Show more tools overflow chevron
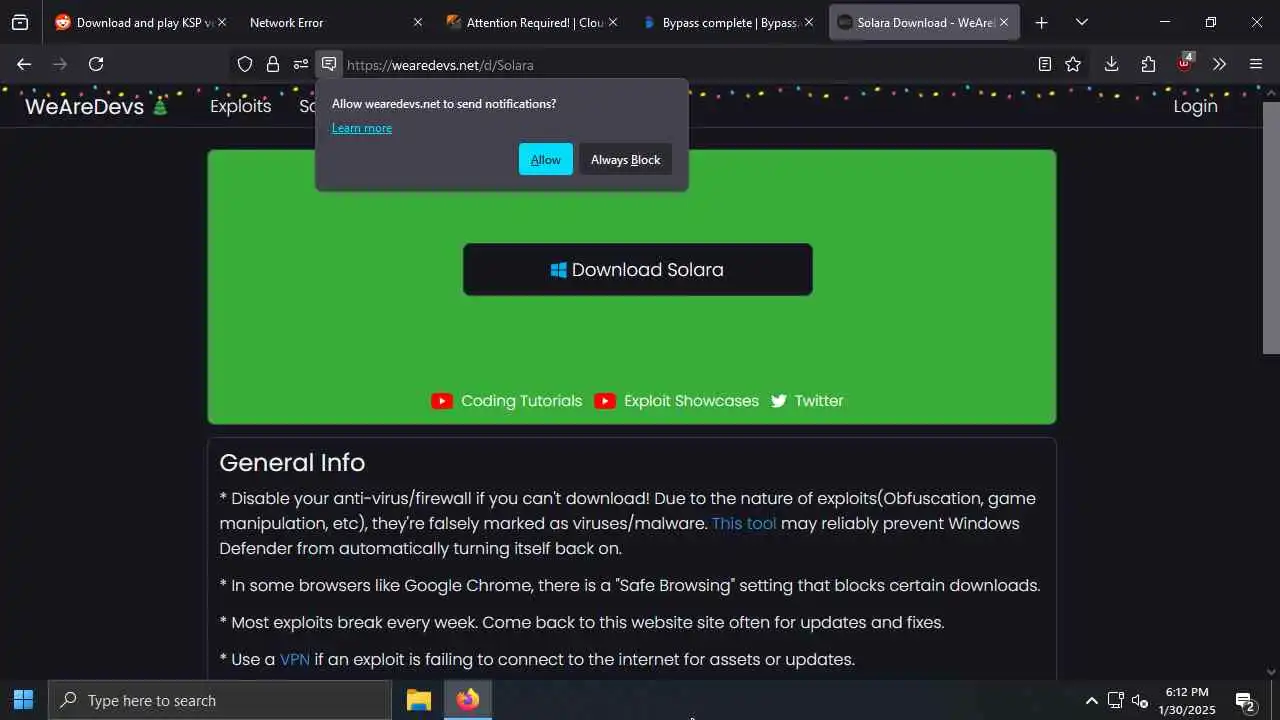Image resolution: width=1280 pixels, height=720 pixels. pos(1219,64)
